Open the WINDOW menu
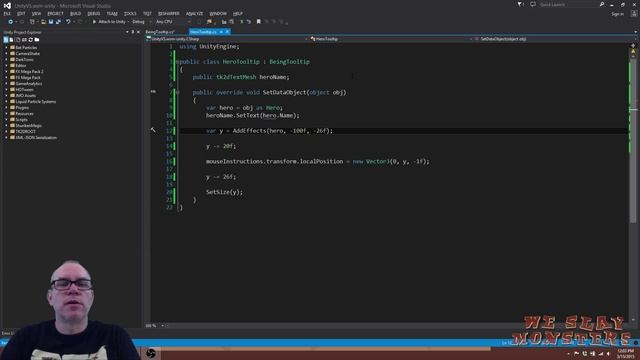 (218, 14)
